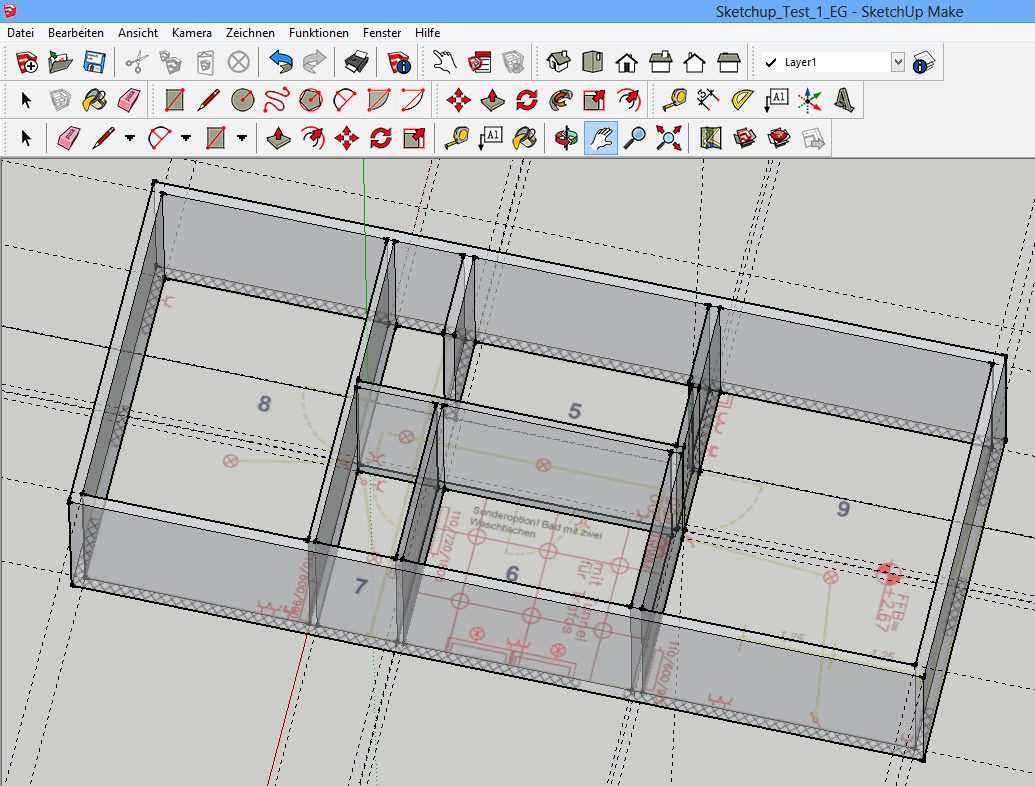Open the Ansicht menu
This screenshot has height=786, width=1035.
pyautogui.click(x=138, y=32)
